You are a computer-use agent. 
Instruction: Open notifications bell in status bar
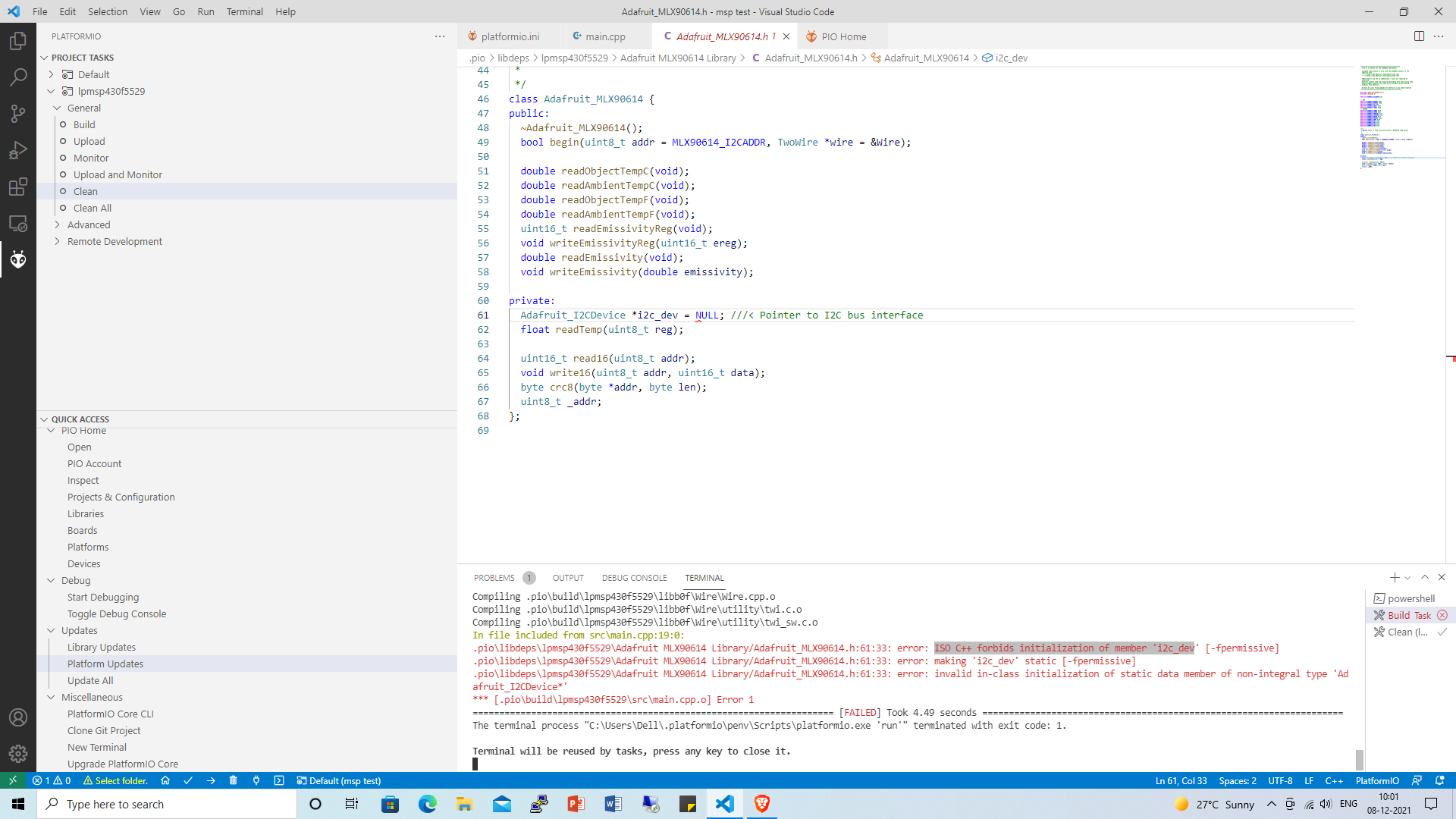(1440, 780)
